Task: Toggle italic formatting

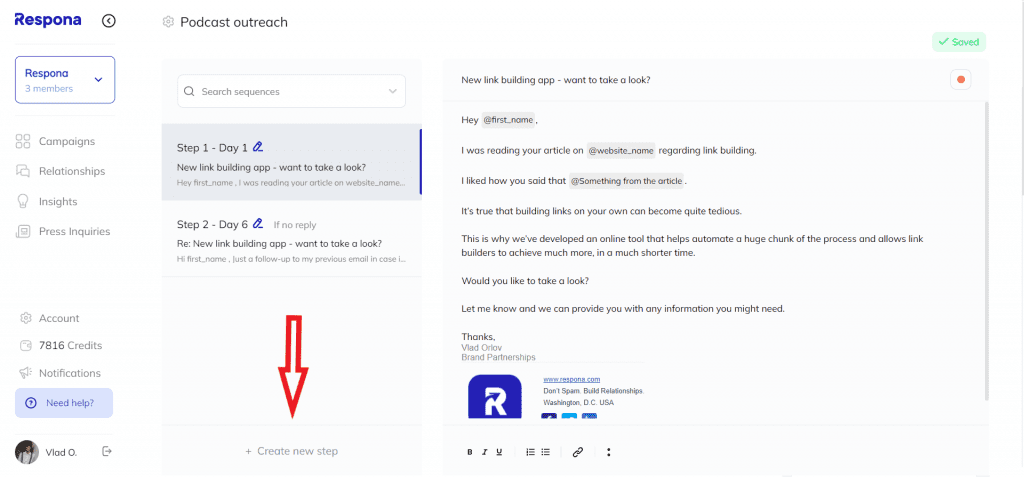Action: 485,452
